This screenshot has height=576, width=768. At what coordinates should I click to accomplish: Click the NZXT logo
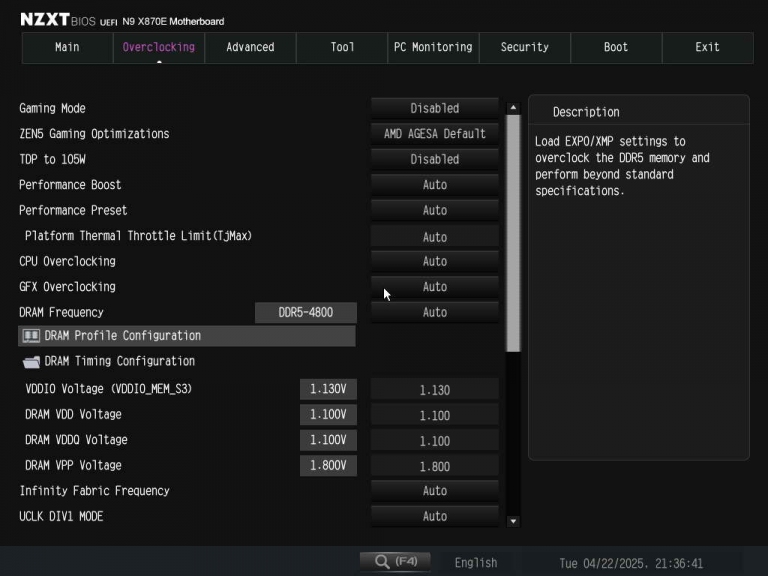pos(45,20)
